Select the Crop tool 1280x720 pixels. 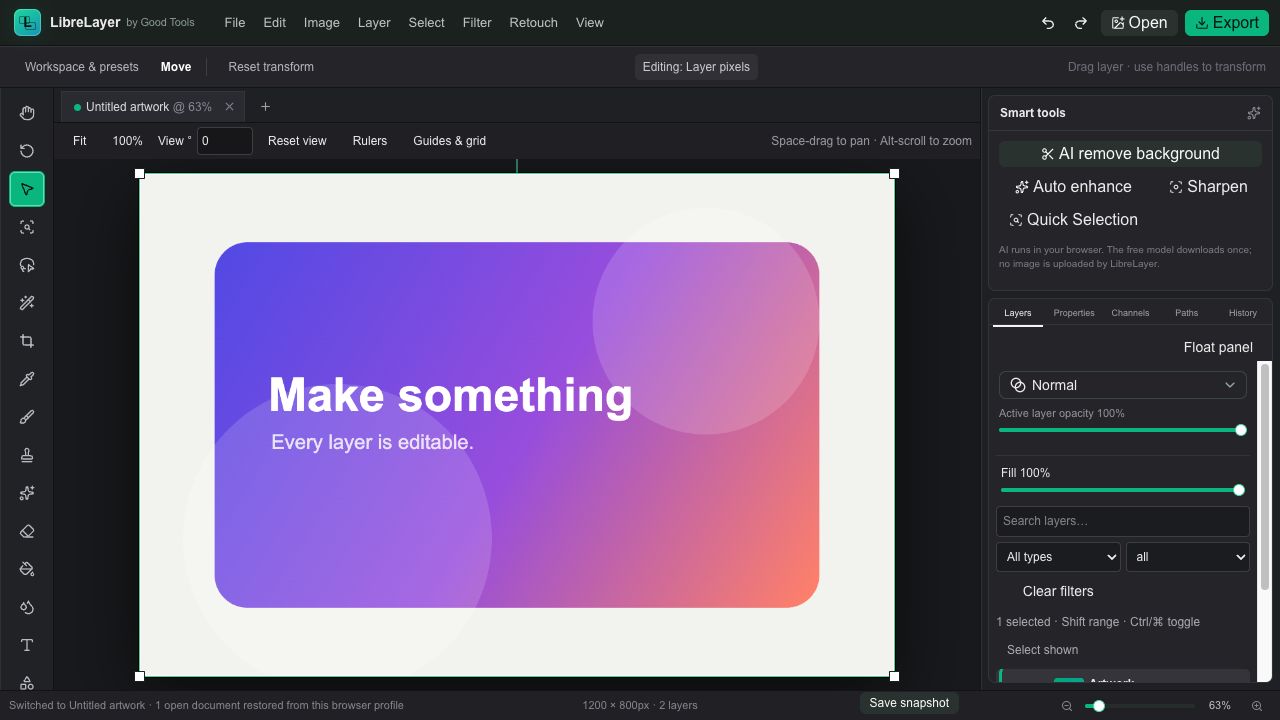pyautogui.click(x=27, y=341)
